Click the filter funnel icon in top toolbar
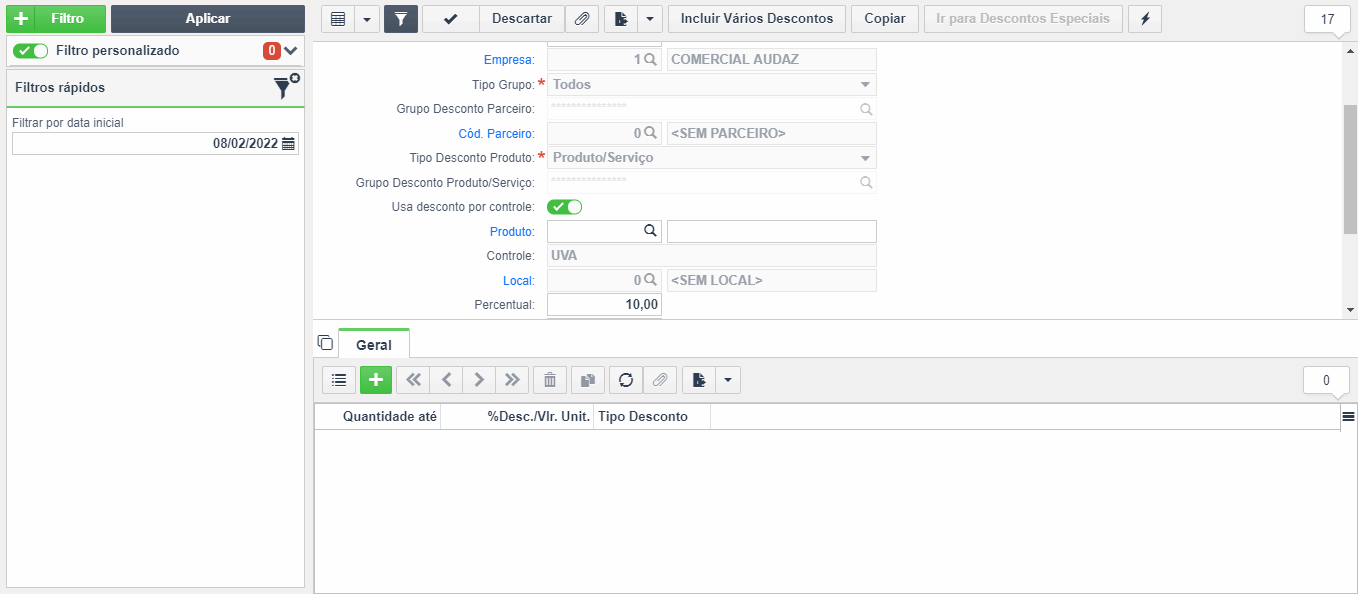Screen dimensions: 1358x594 coord(400,19)
